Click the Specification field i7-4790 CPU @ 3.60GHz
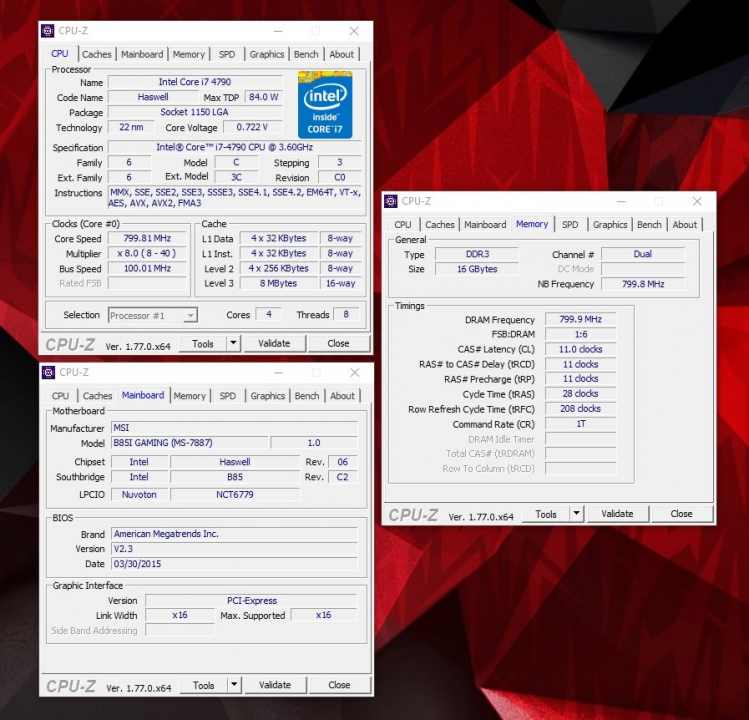Viewport: 749px width, 720px height. 235,147
